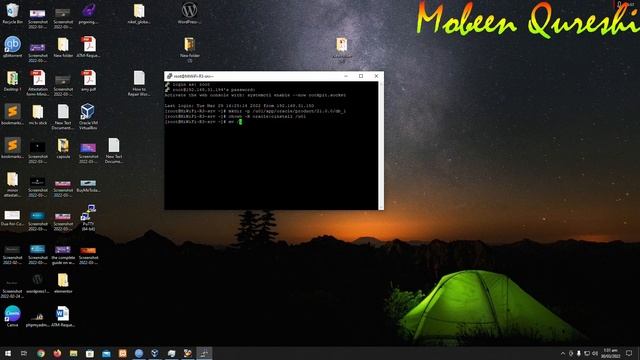Select the Oracle VM VirtualBox shortcut
This screenshot has width=640, height=360.
(x=88, y=116)
